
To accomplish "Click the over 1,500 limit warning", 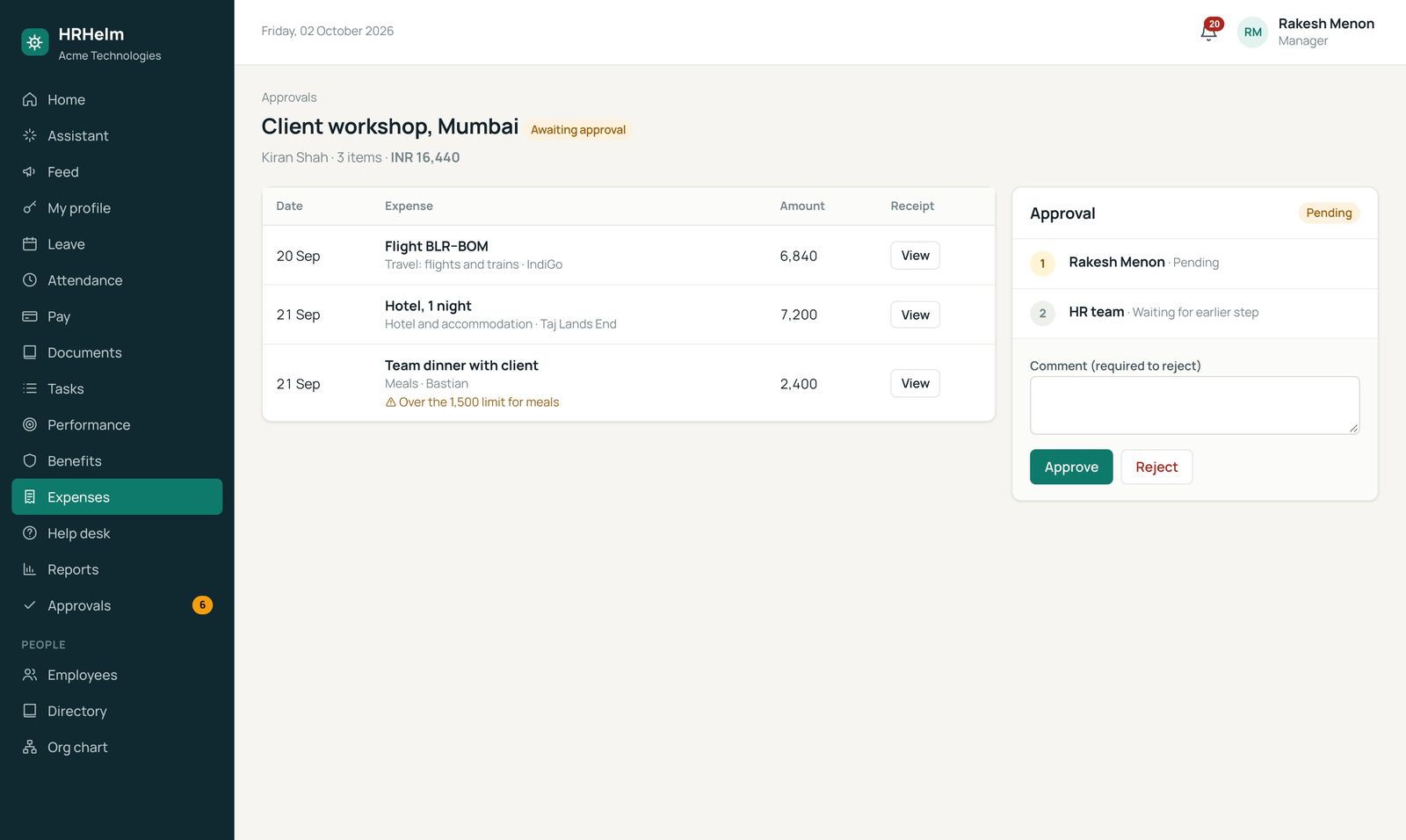I will (x=472, y=402).
